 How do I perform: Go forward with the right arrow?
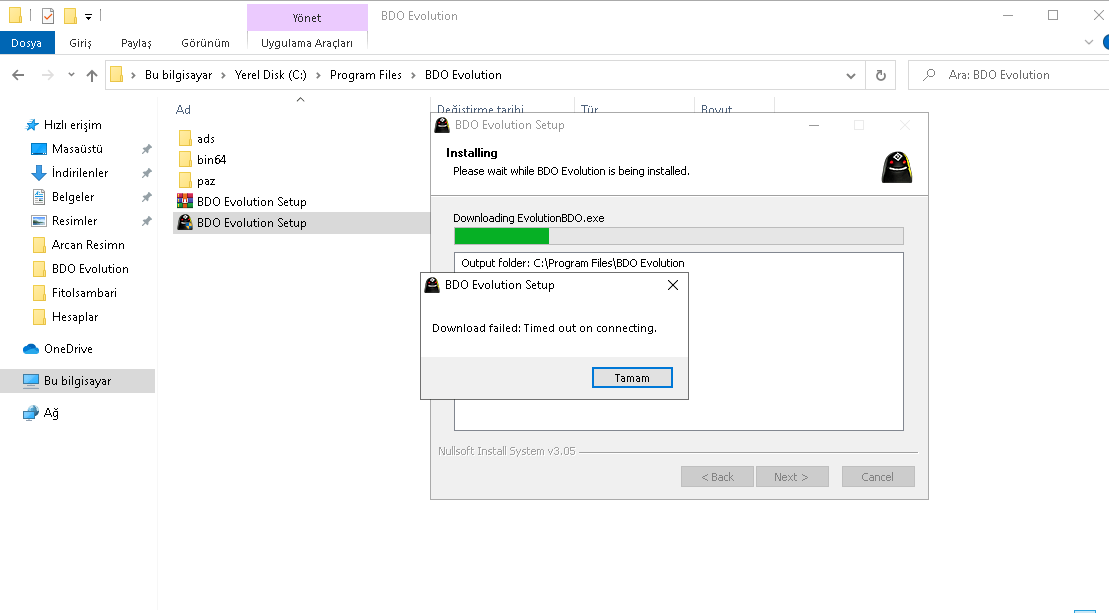click(x=47, y=75)
